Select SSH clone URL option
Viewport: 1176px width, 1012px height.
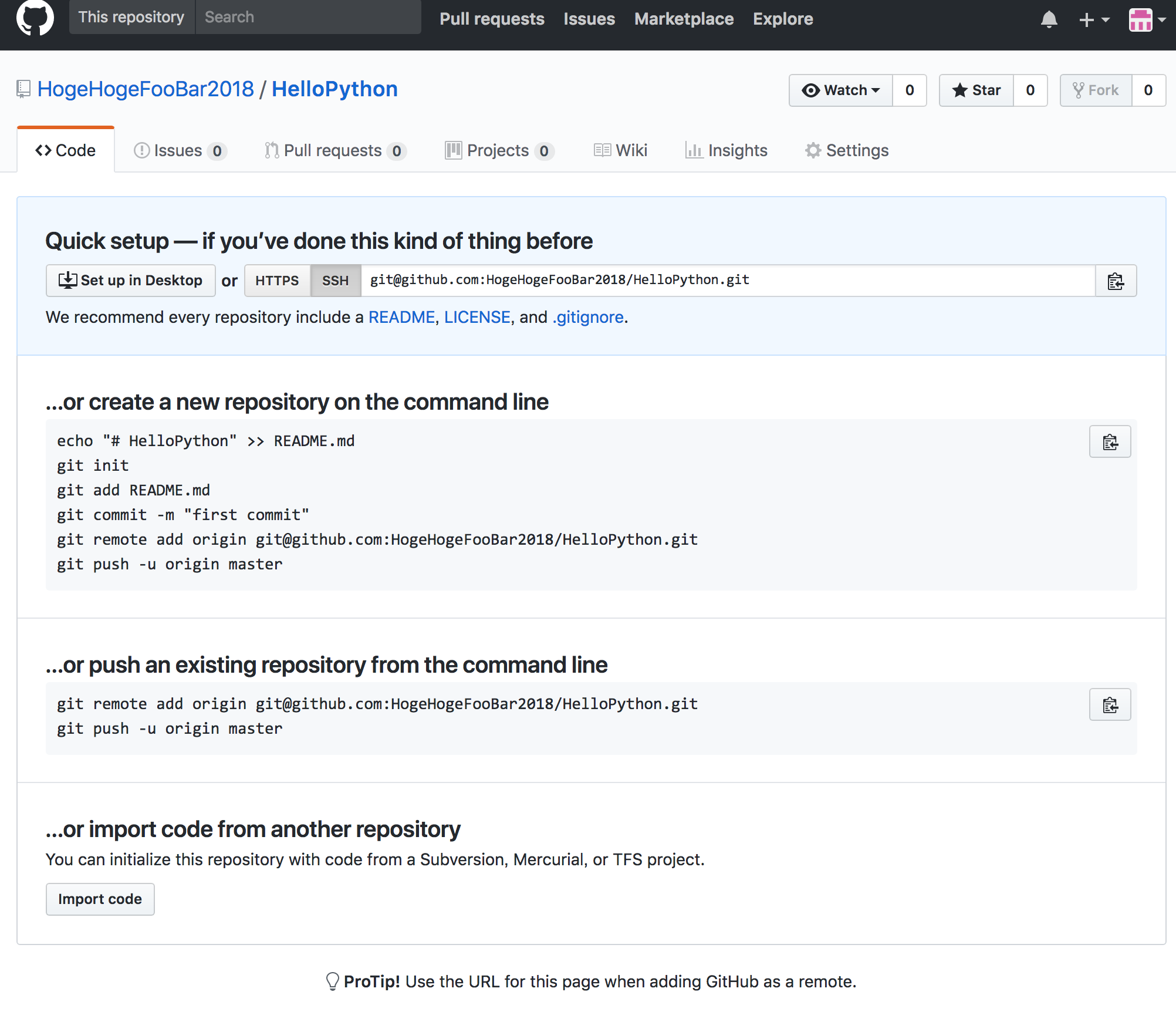coord(335,281)
